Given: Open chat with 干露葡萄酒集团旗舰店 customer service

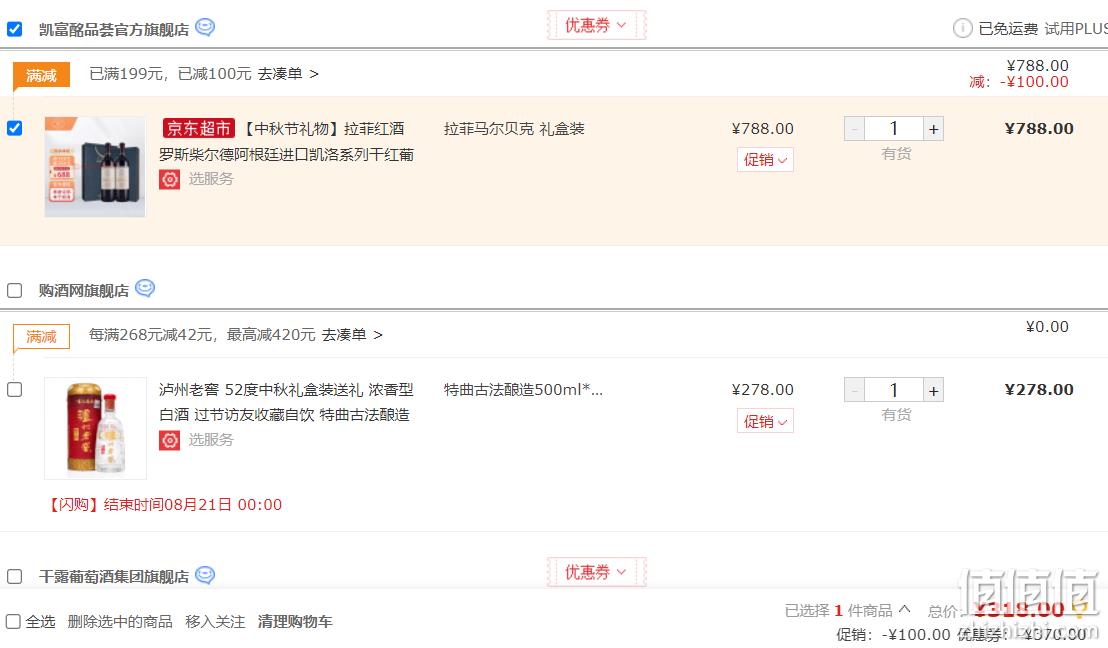Looking at the screenshot, I should click(205, 575).
